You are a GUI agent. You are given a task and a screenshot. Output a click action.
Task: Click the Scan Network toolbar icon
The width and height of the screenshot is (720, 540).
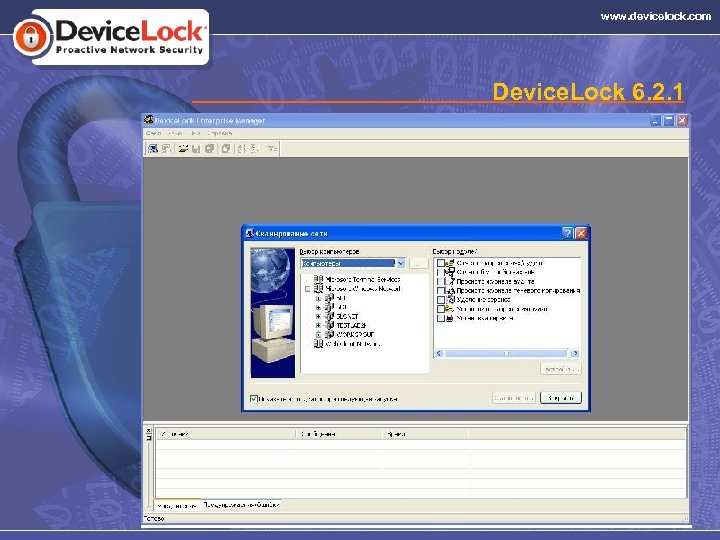(x=152, y=148)
